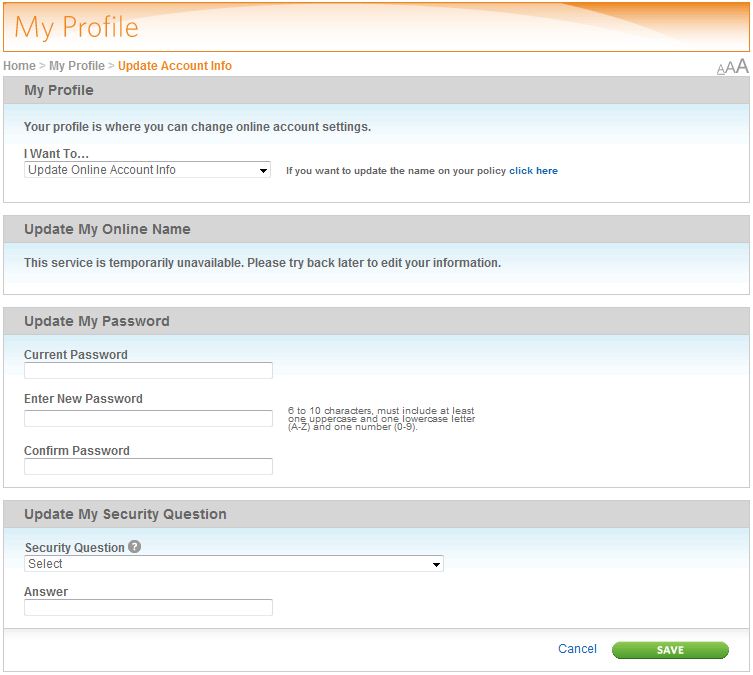The width and height of the screenshot is (753, 675).
Task: Follow the click here policy name link
Action: pyautogui.click(x=534, y=171)
